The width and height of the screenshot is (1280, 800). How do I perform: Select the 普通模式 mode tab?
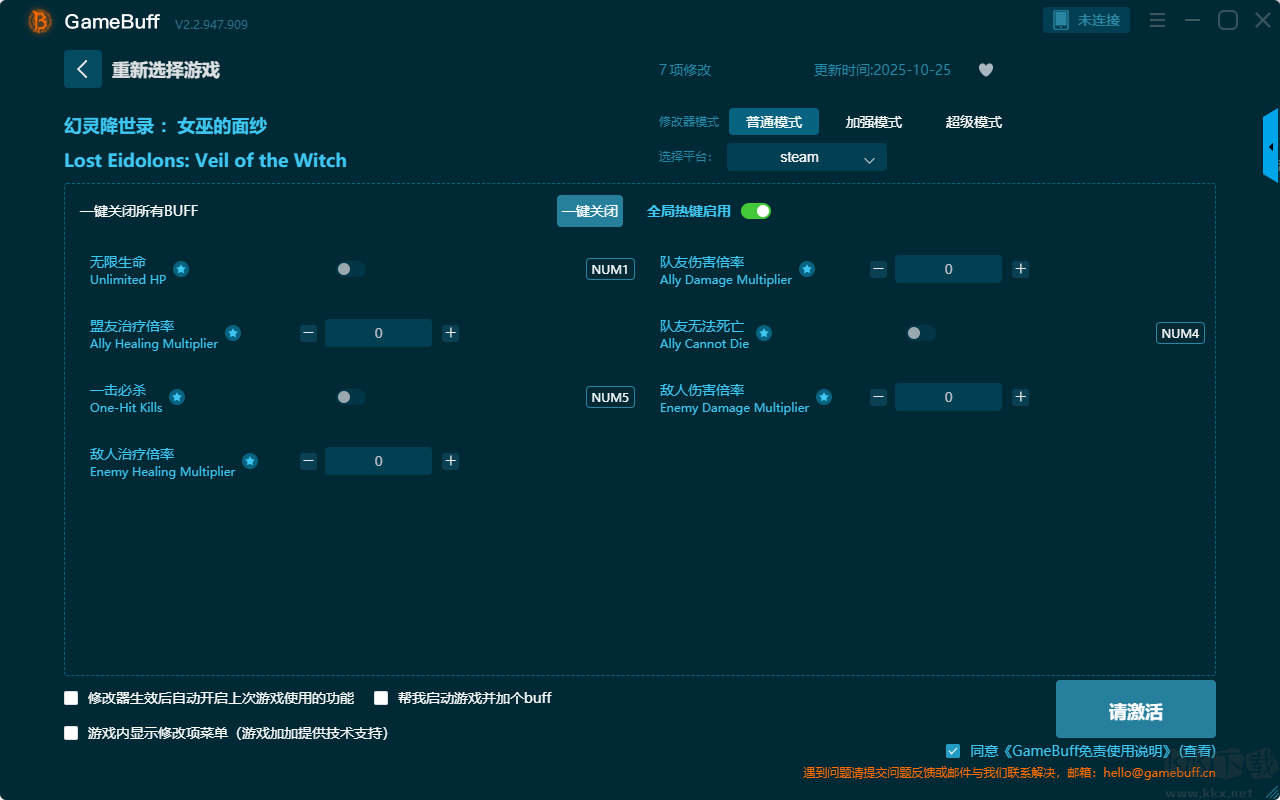pyautogui.click(x=774, y=122)
